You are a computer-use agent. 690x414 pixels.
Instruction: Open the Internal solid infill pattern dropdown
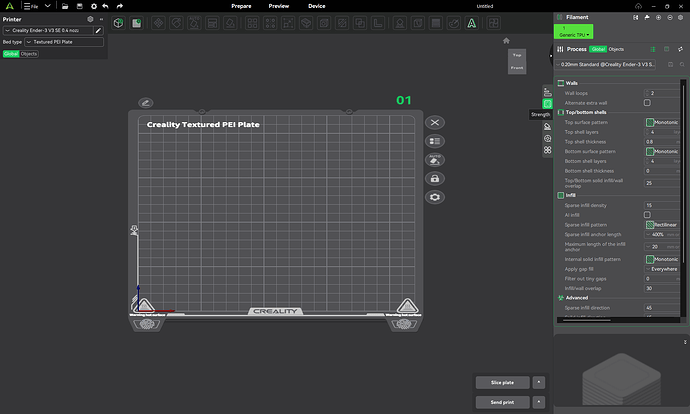click(662, 259)
